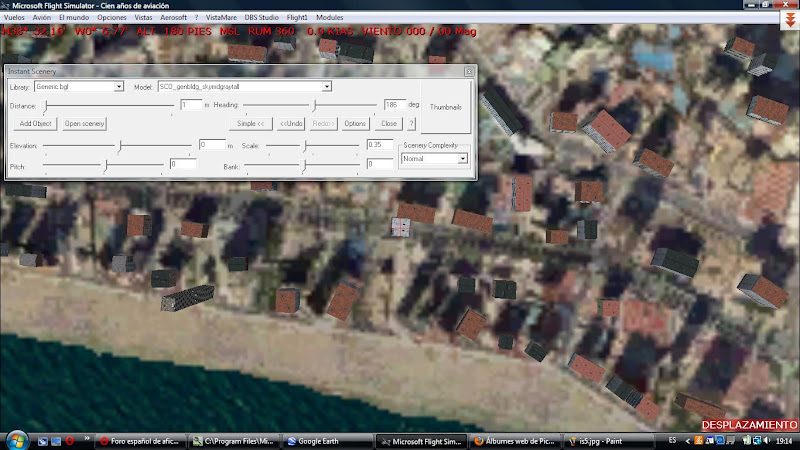Click the 19:14 system clock
Screen dimensions: 800x450
pos(784,441)
